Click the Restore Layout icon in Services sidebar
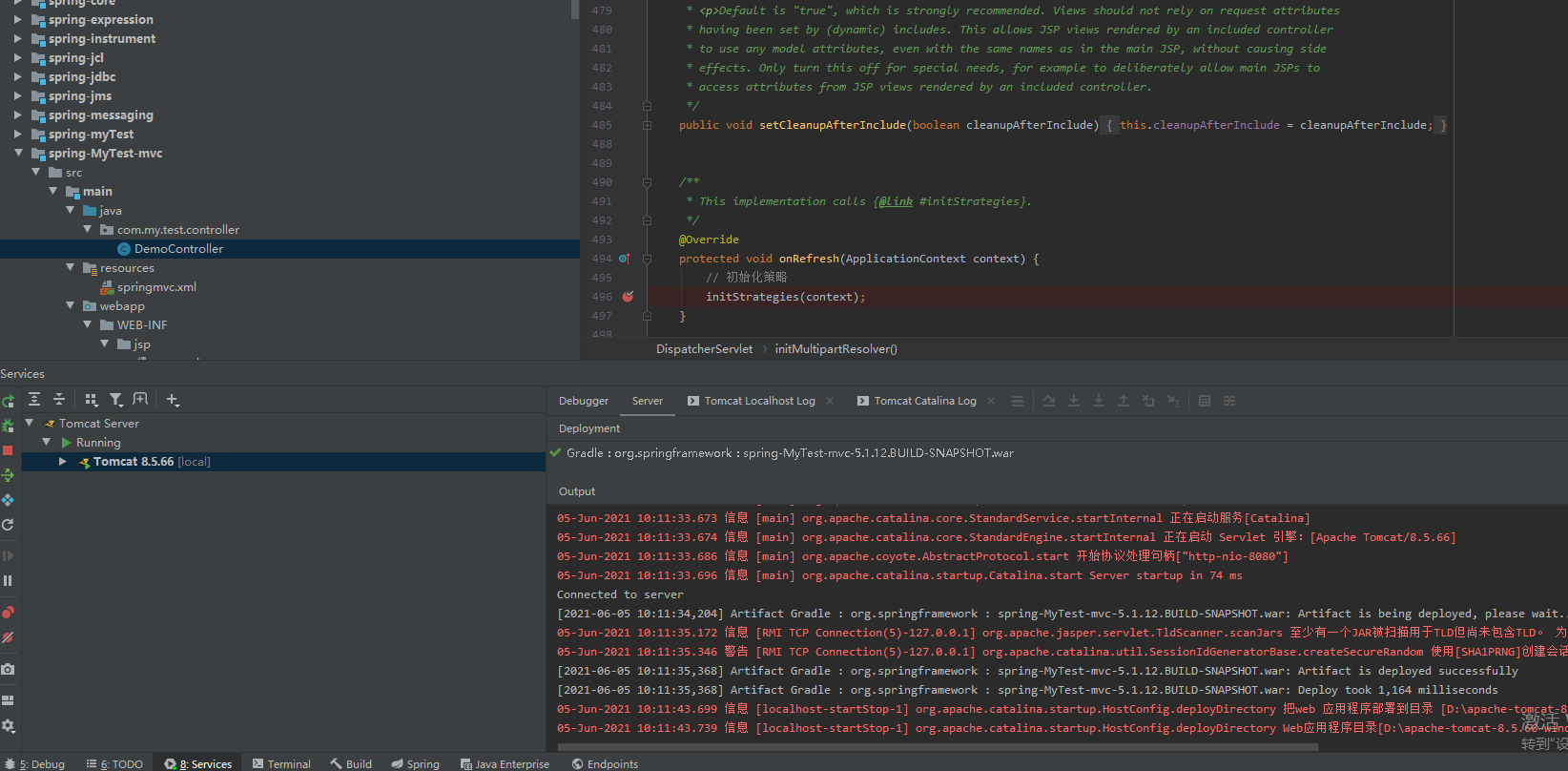The image size is (1568, 771). [x=8, y=700]
